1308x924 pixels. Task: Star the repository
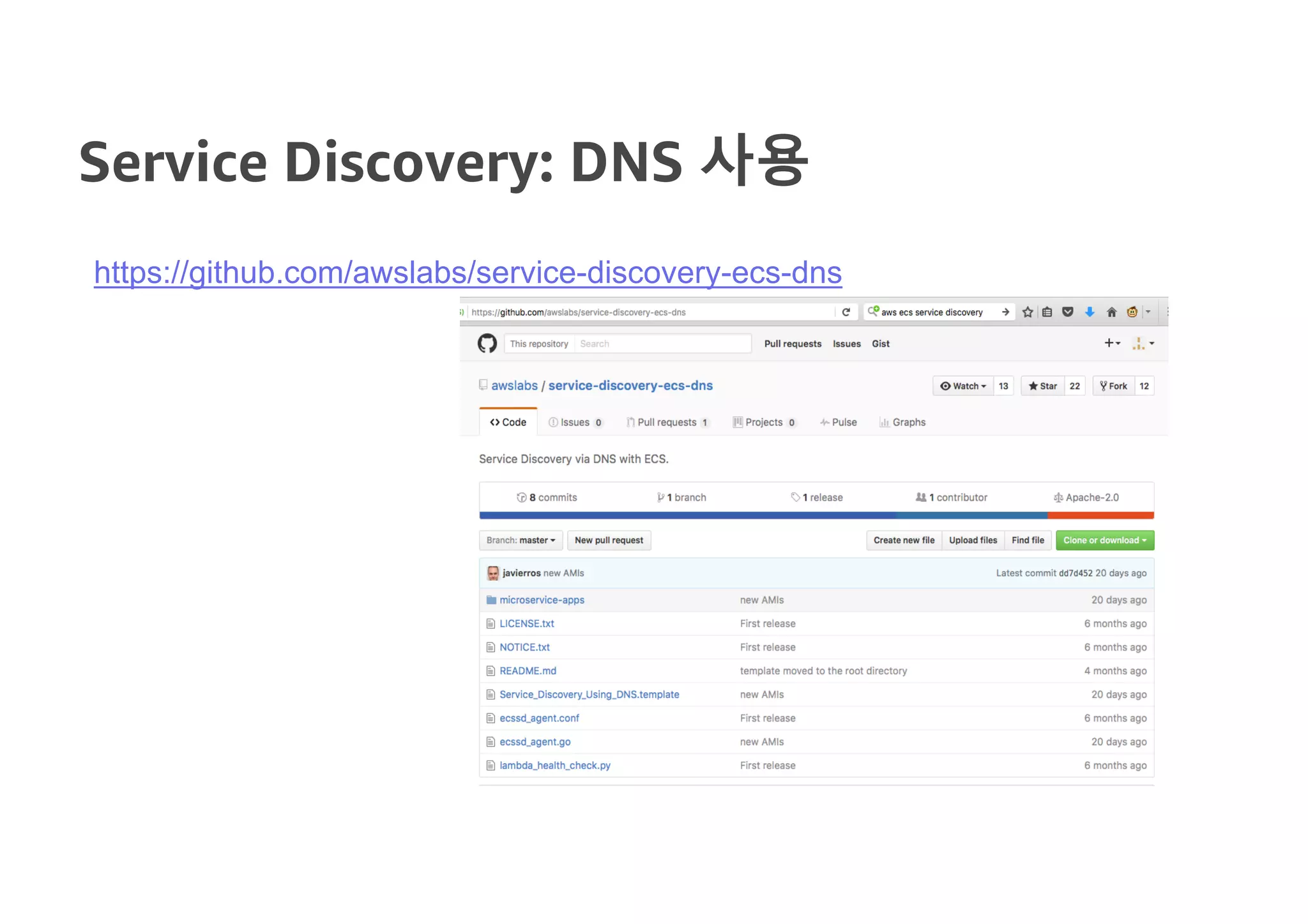[1043, 386]
